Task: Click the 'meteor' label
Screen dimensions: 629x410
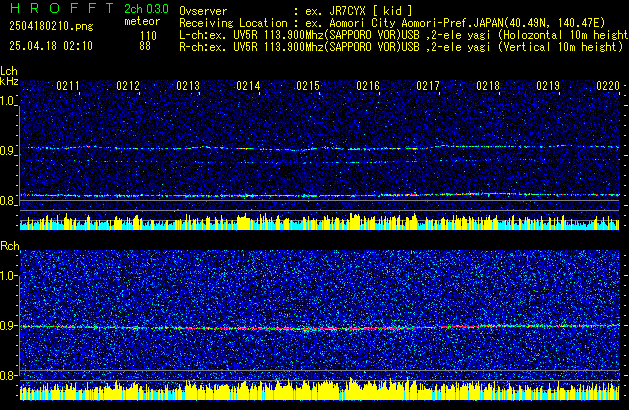Action: (142, 21)
